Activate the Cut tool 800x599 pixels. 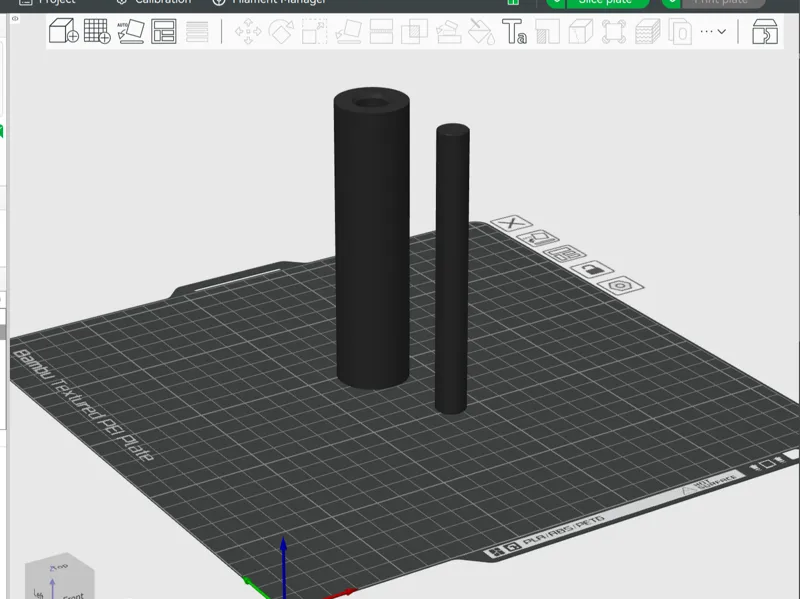pyautogui.click(x=381, y=32)
